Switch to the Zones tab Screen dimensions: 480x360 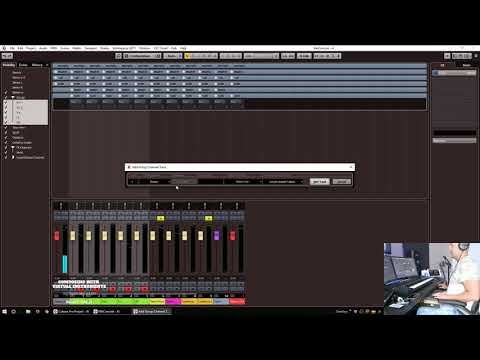(x=23, y=65)
